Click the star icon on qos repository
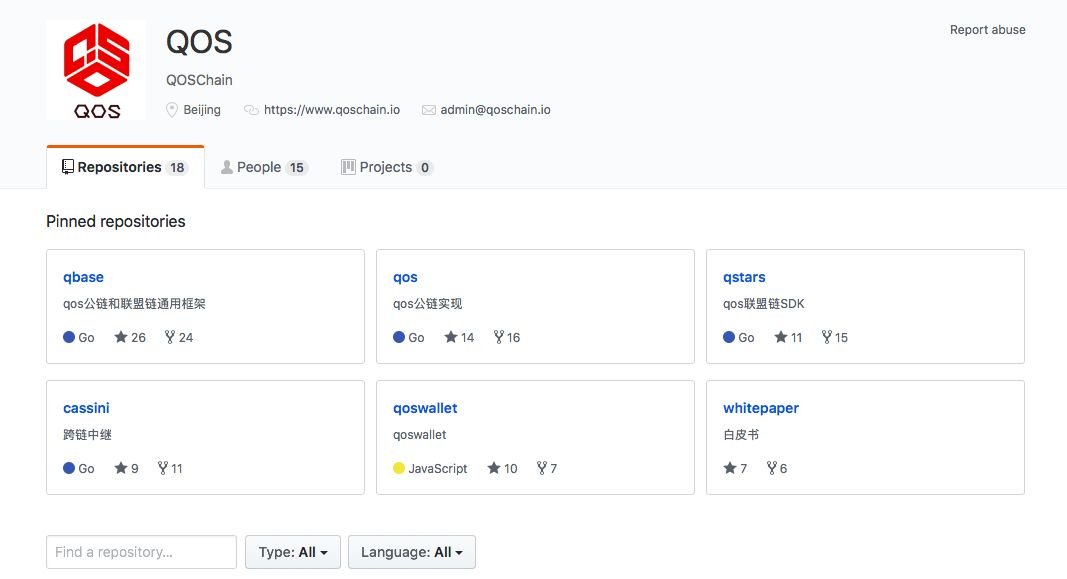The width and height of the screenshot is (1067, 579). pyautogui.click(x=450, y=337)
